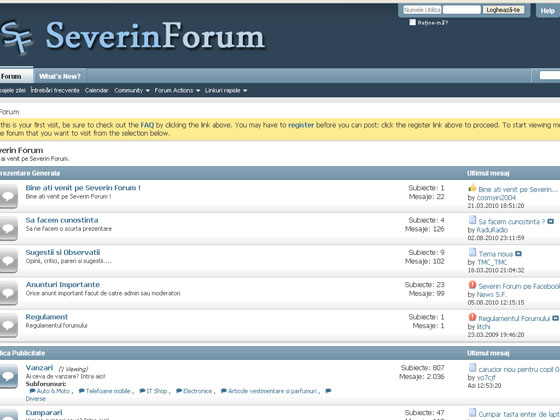Go to last post arrow after Sa facem cunostinta ?
Viewport: 560px width, 420px height.
pos(550,222)
